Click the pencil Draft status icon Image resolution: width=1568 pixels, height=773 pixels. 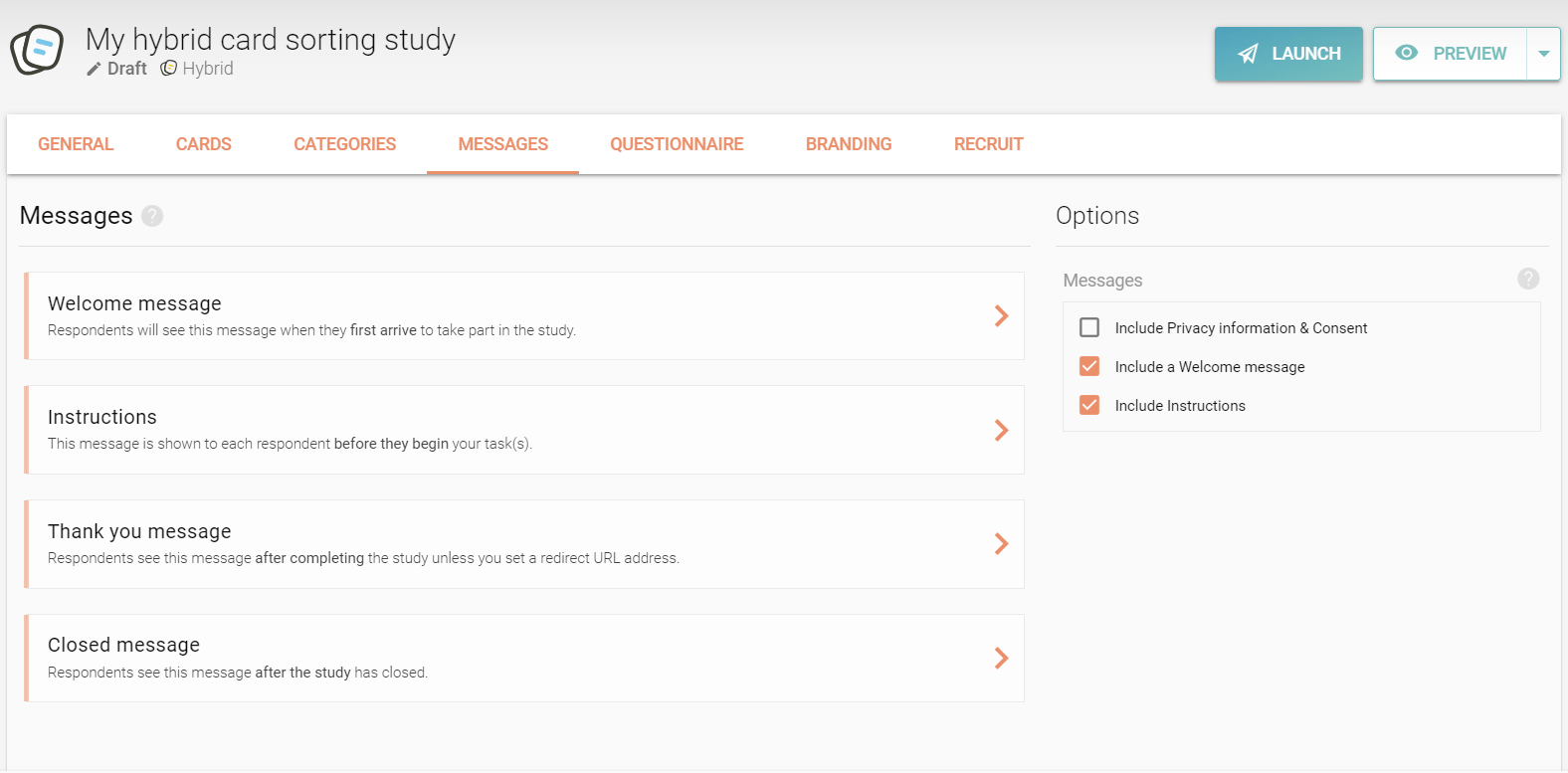94,69
